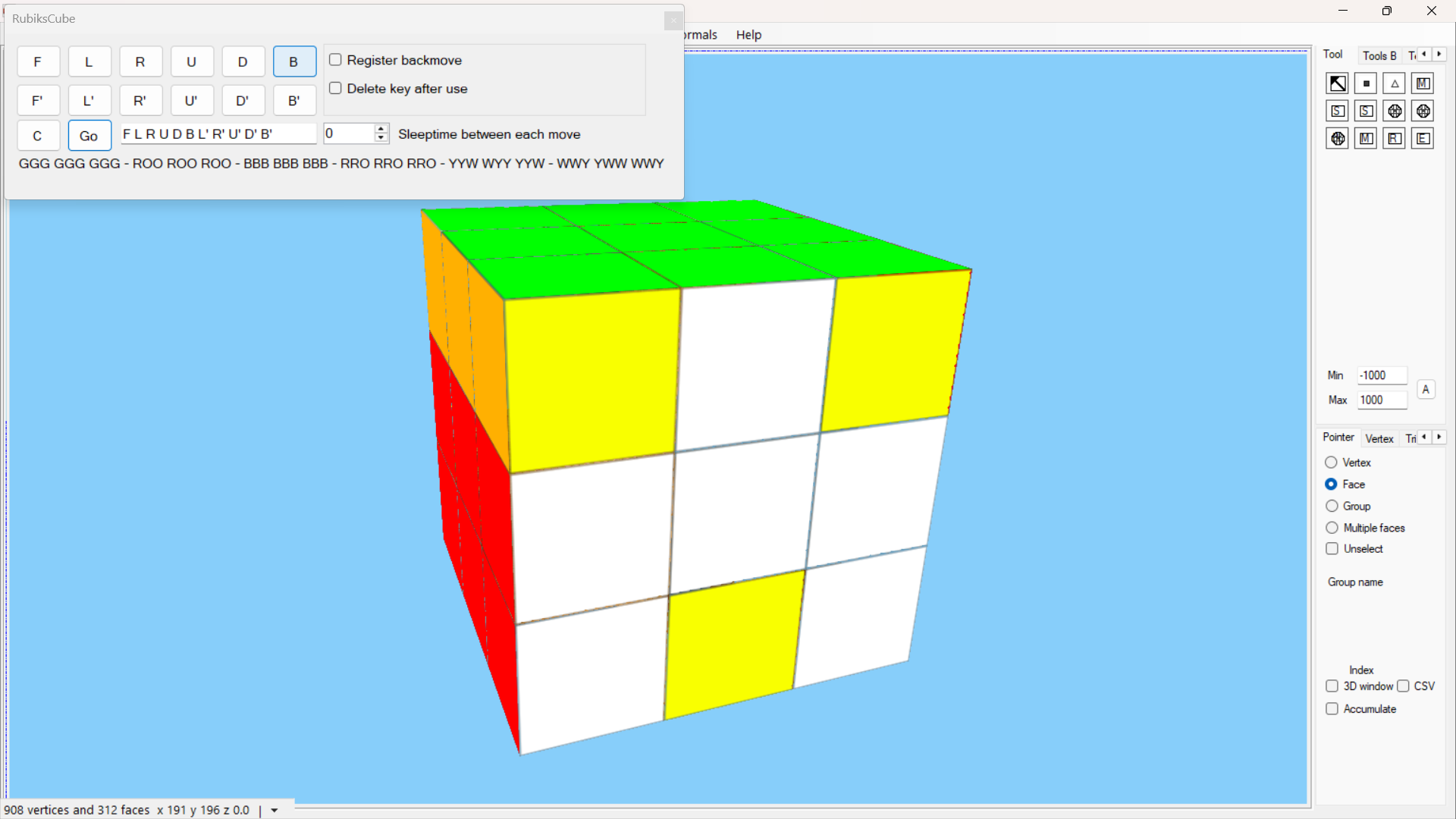Open the Help menu
1456x819 pixels.
748,35
